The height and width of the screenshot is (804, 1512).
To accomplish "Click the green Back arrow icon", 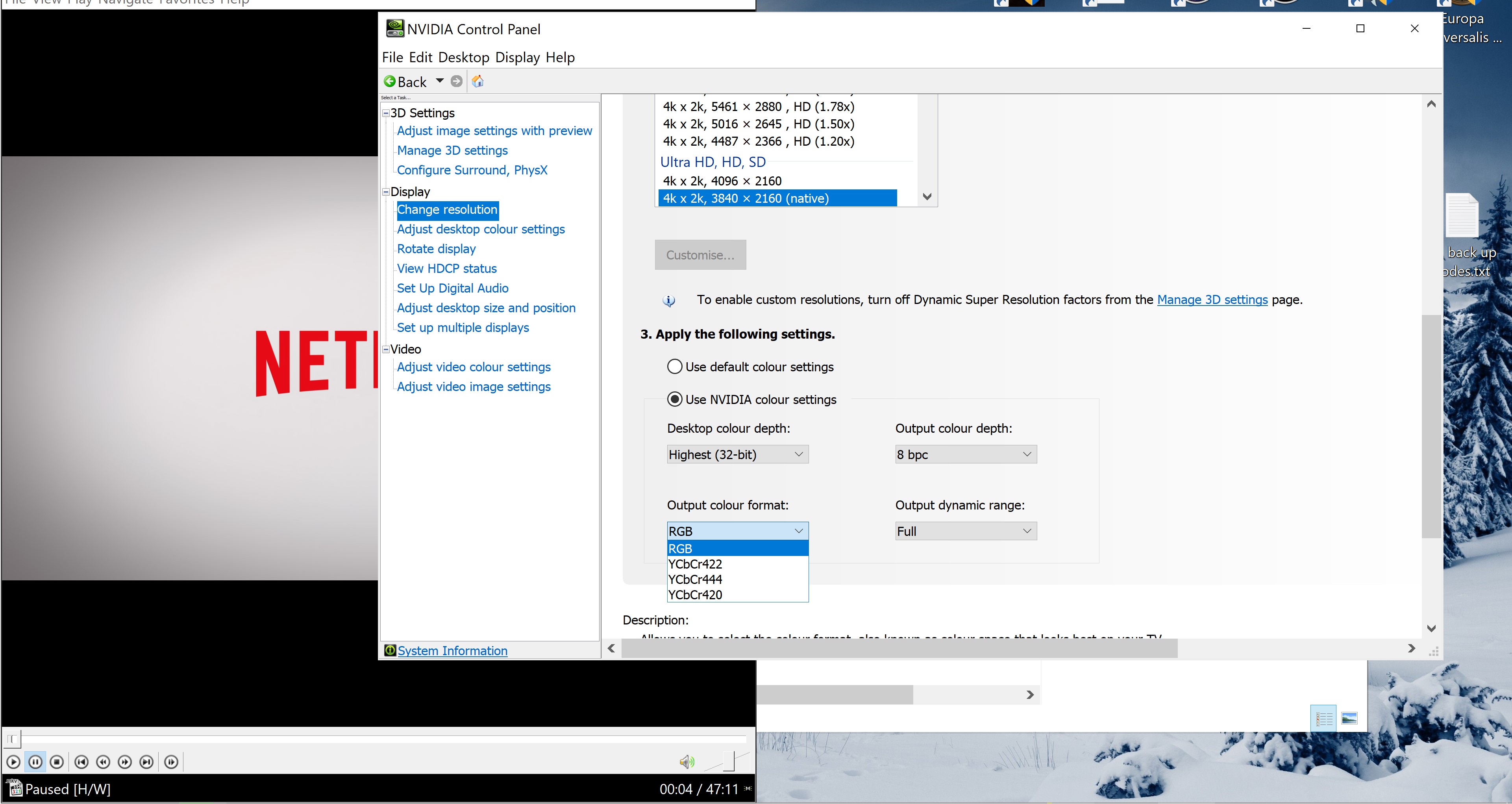I will coord(390,81).
